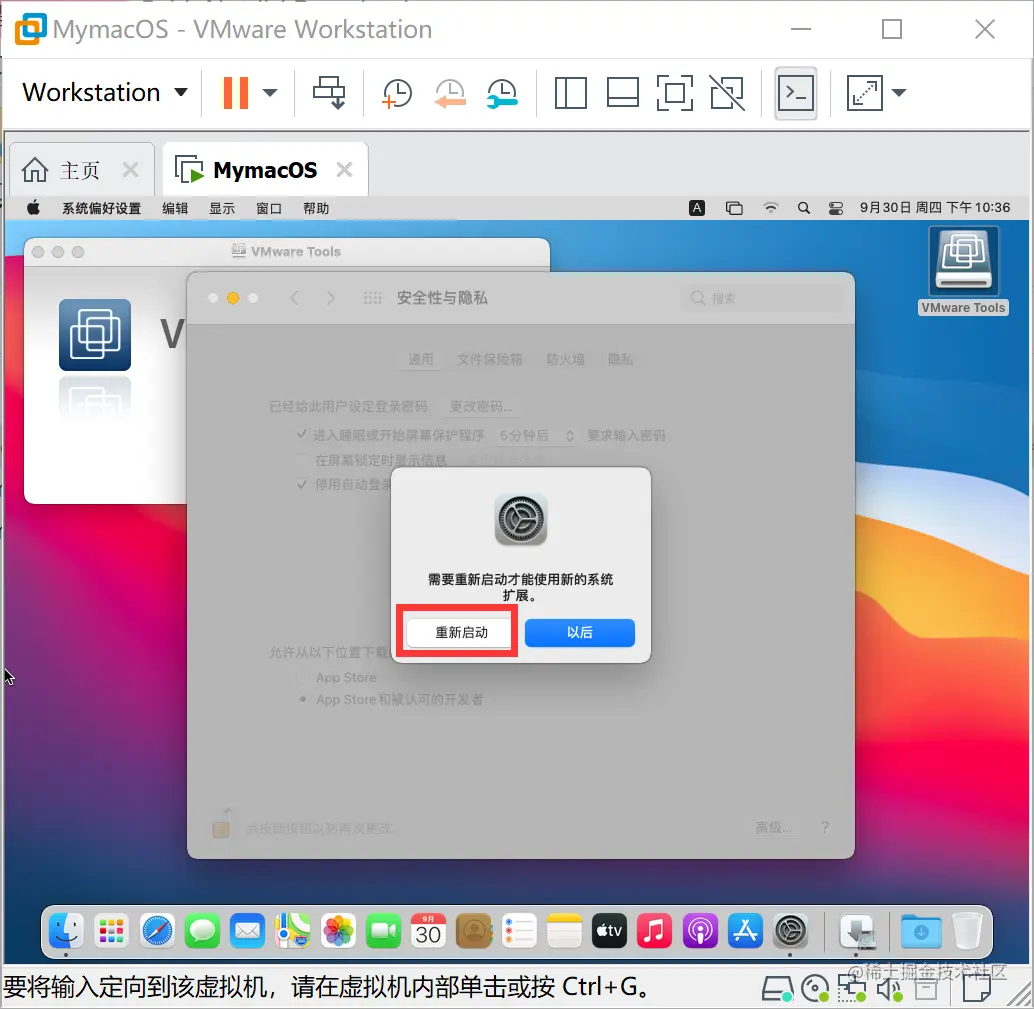The height and width of the screenshot is (1009, 1034).
Task: Close the MymacOS tab
Action: click(344, 170)
